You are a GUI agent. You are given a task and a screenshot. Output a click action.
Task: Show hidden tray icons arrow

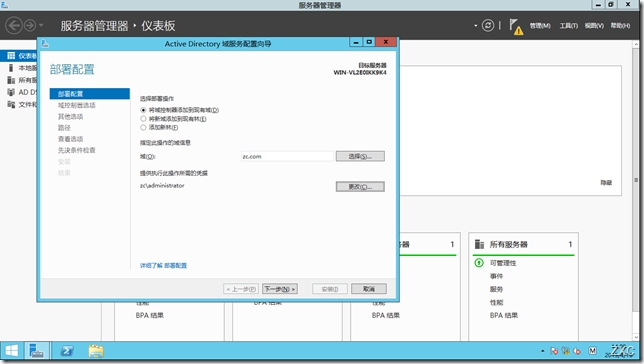point(543,351)
